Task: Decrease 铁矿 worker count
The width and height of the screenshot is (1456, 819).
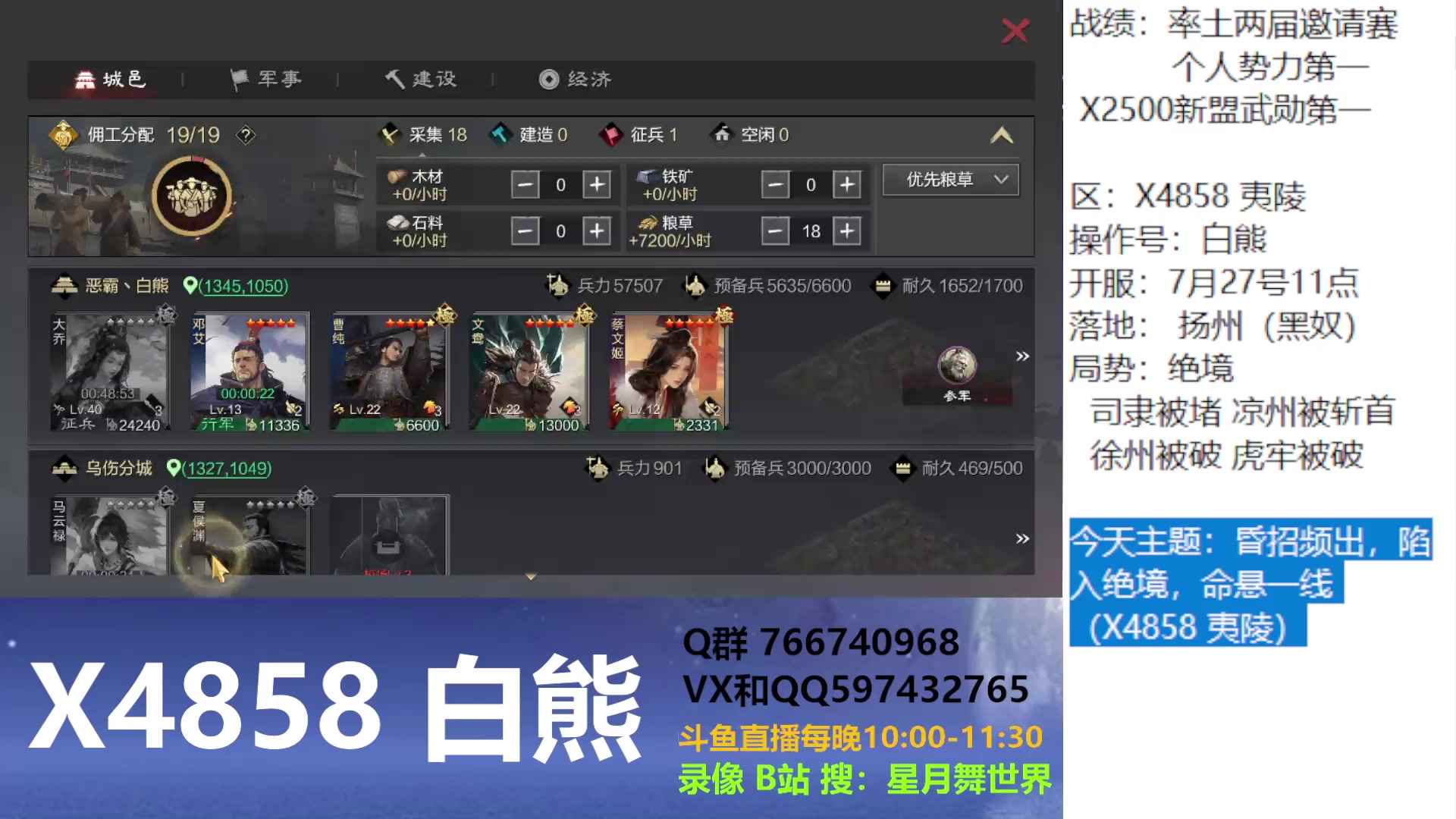Action: point(775,184)
